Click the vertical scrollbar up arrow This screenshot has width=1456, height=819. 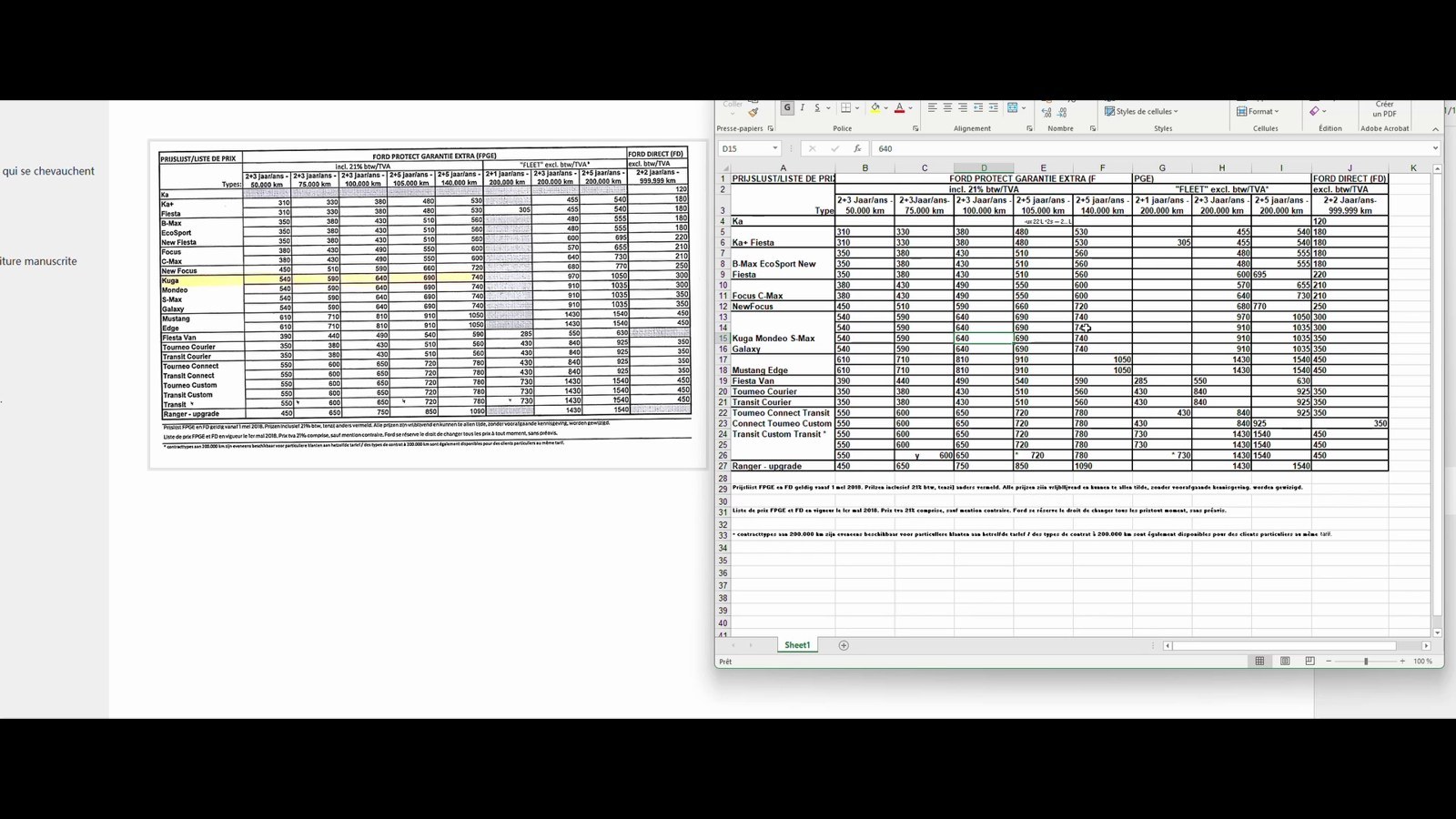point(1438,168)
